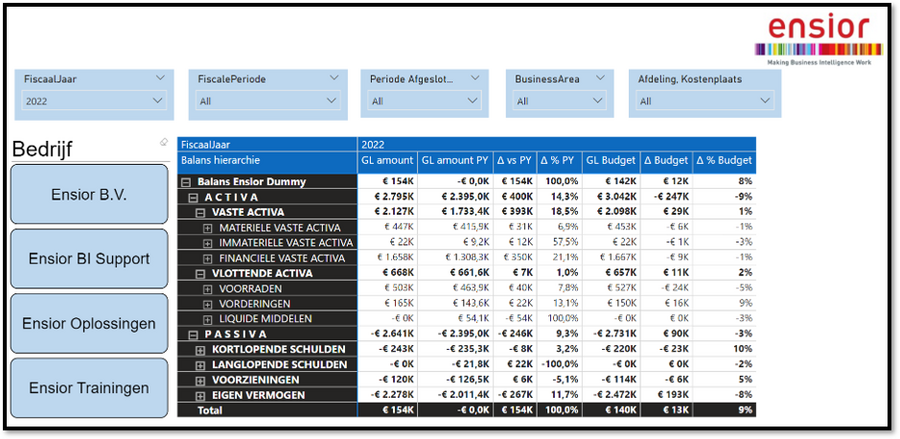Open the BusinessArea All dropdown
Image resolution: width=900 pixels, height=439 pixels.
[x=560, y=101]
